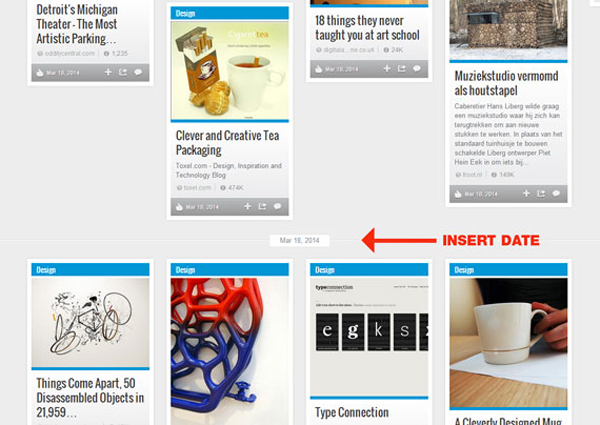The width and height of the screenshot is (600, 425).
Task: Open Things Come Apart article title
Action: click(x=90, y=398)
